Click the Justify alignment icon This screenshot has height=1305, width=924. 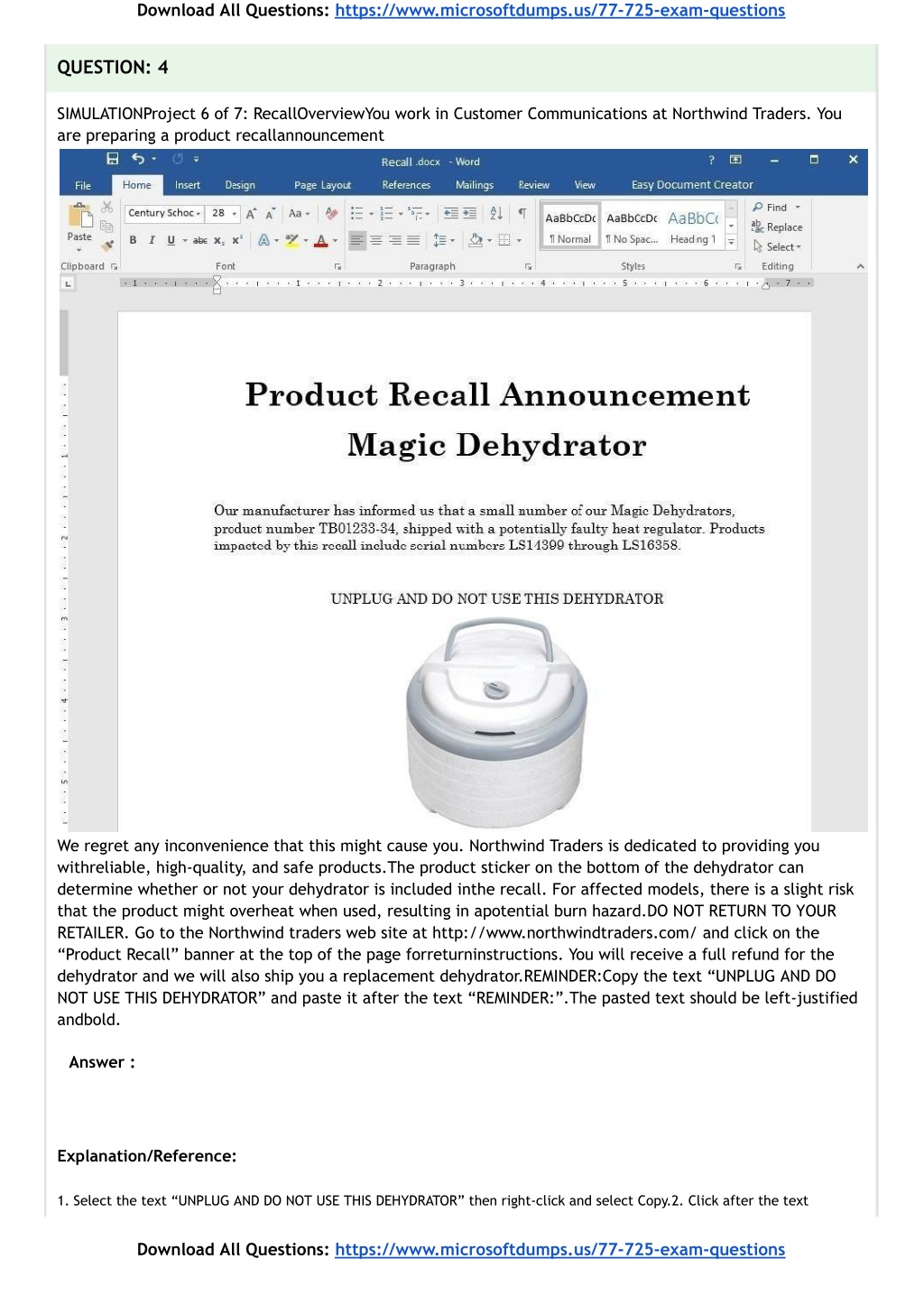(413, 240)
